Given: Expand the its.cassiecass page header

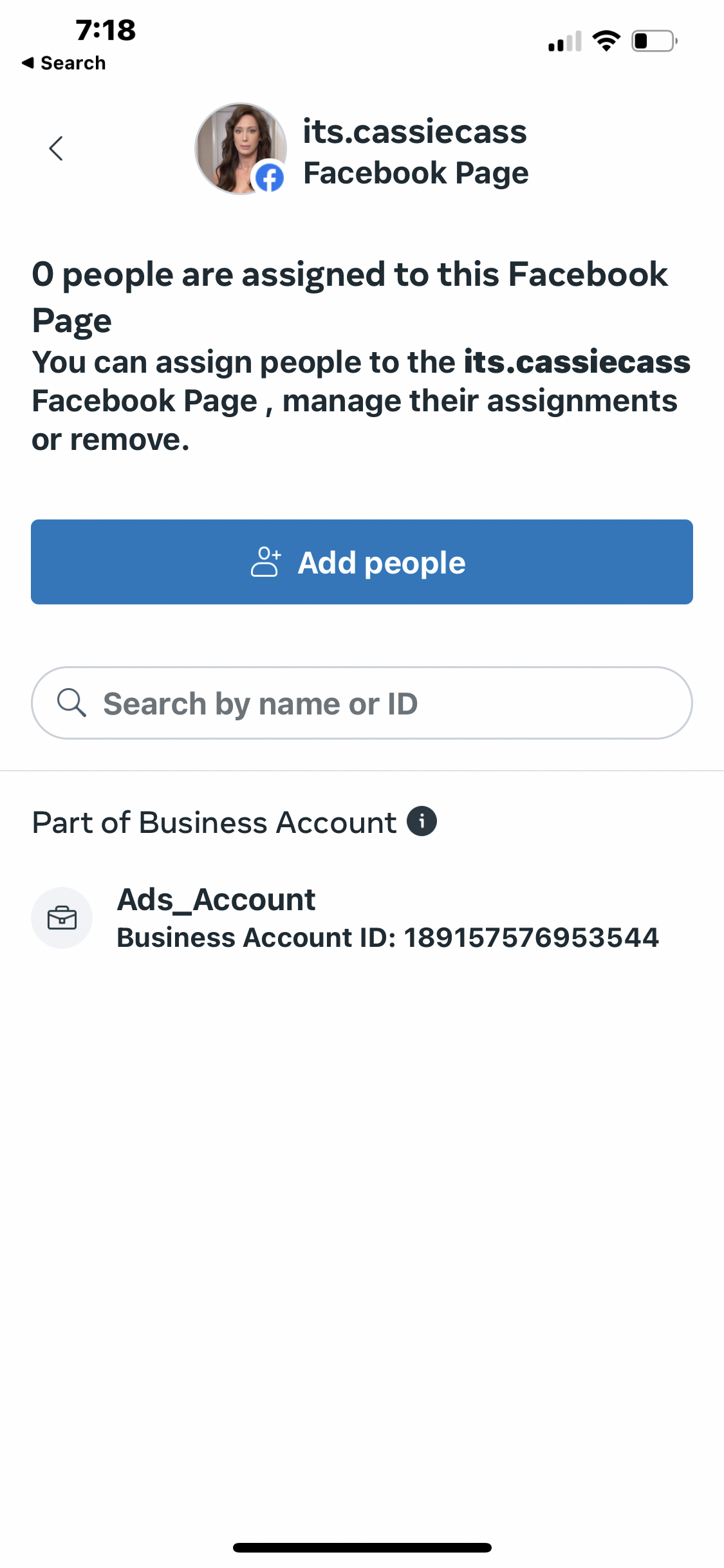Looking at the screenshot, I should pyautogui.click(x=414, y=132).
